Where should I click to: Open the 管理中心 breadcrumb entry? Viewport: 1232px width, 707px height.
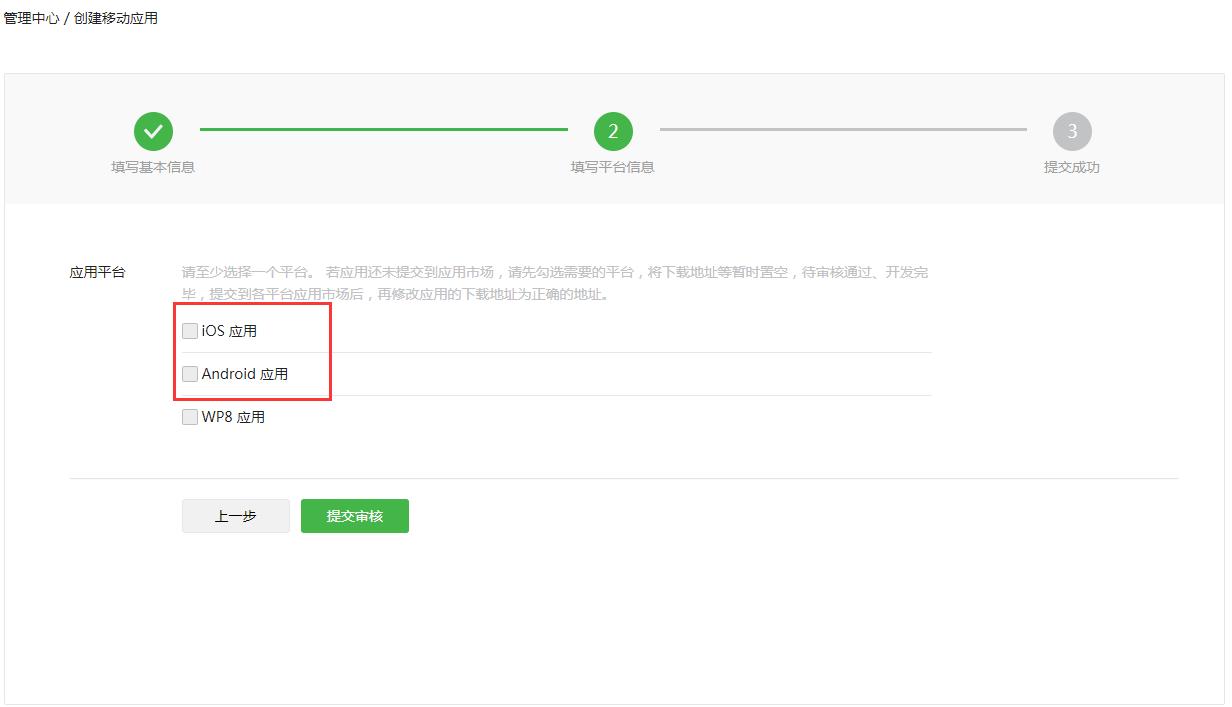(30, 16)
